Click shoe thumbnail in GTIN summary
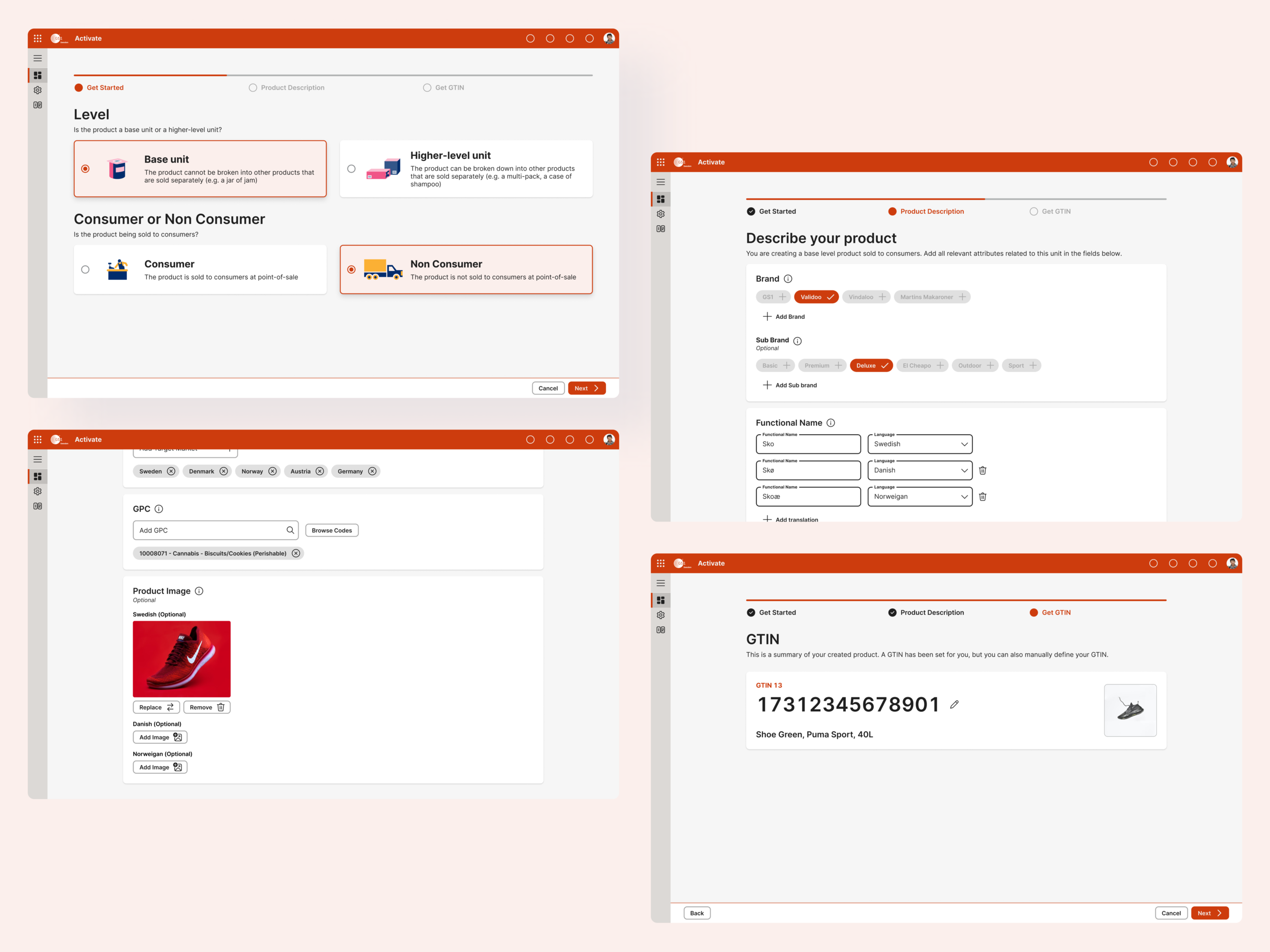Image resolution: width=1270 pixels, height=952 pixels. click(x=1130, y=710)
